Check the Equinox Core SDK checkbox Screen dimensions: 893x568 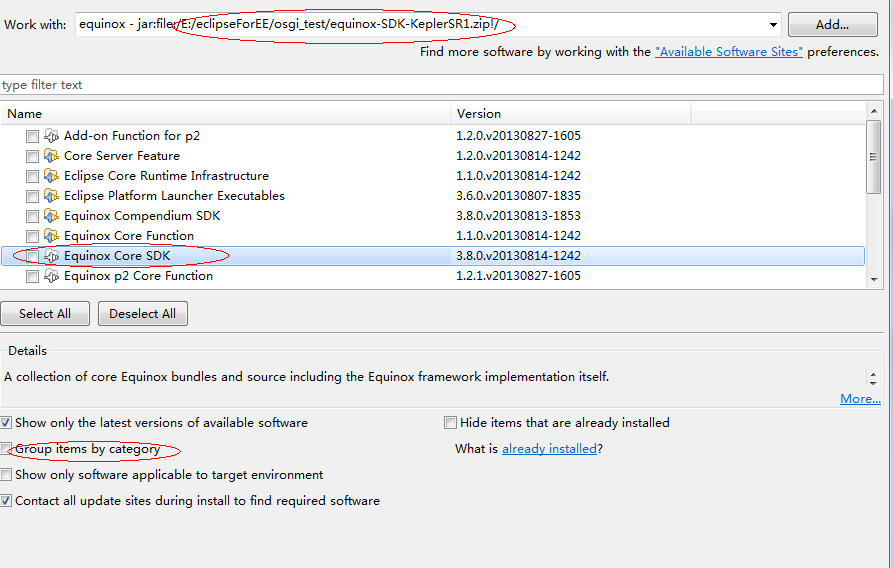(33, 256)
